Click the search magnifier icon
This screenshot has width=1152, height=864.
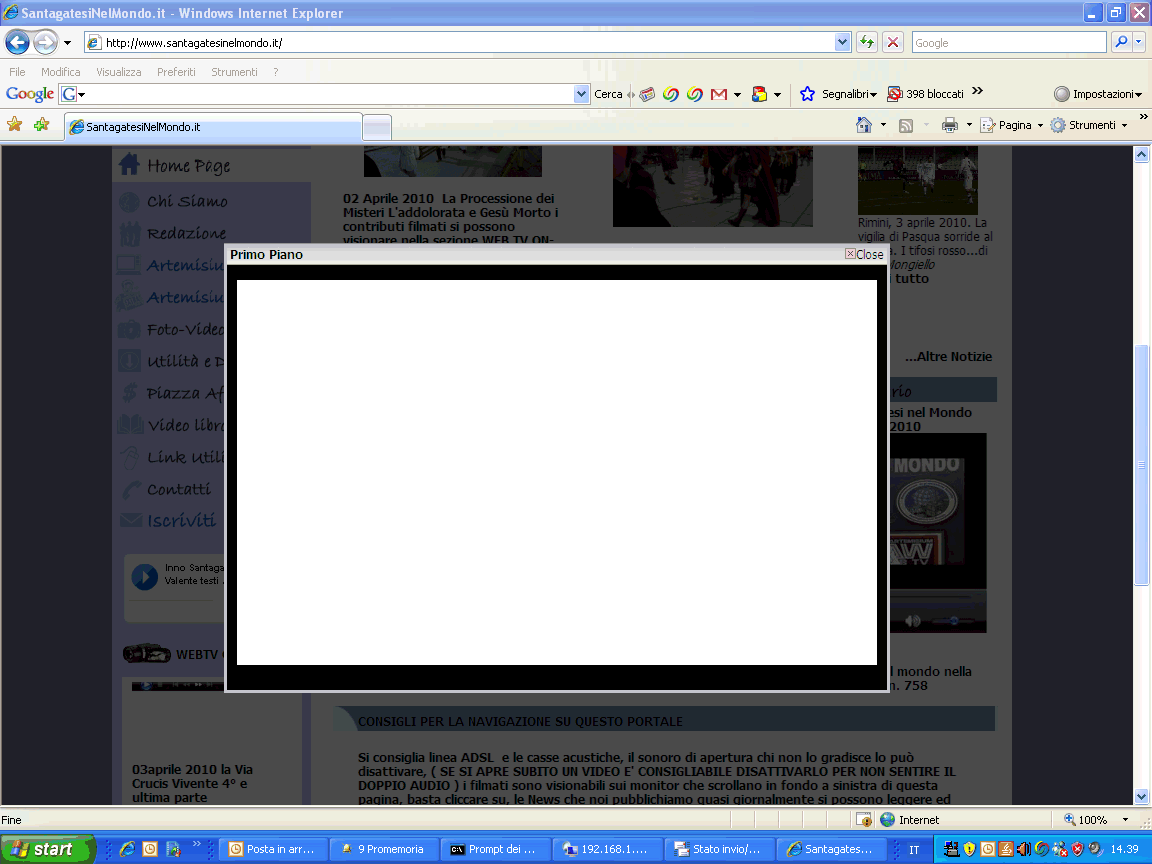coord(1120,42)
